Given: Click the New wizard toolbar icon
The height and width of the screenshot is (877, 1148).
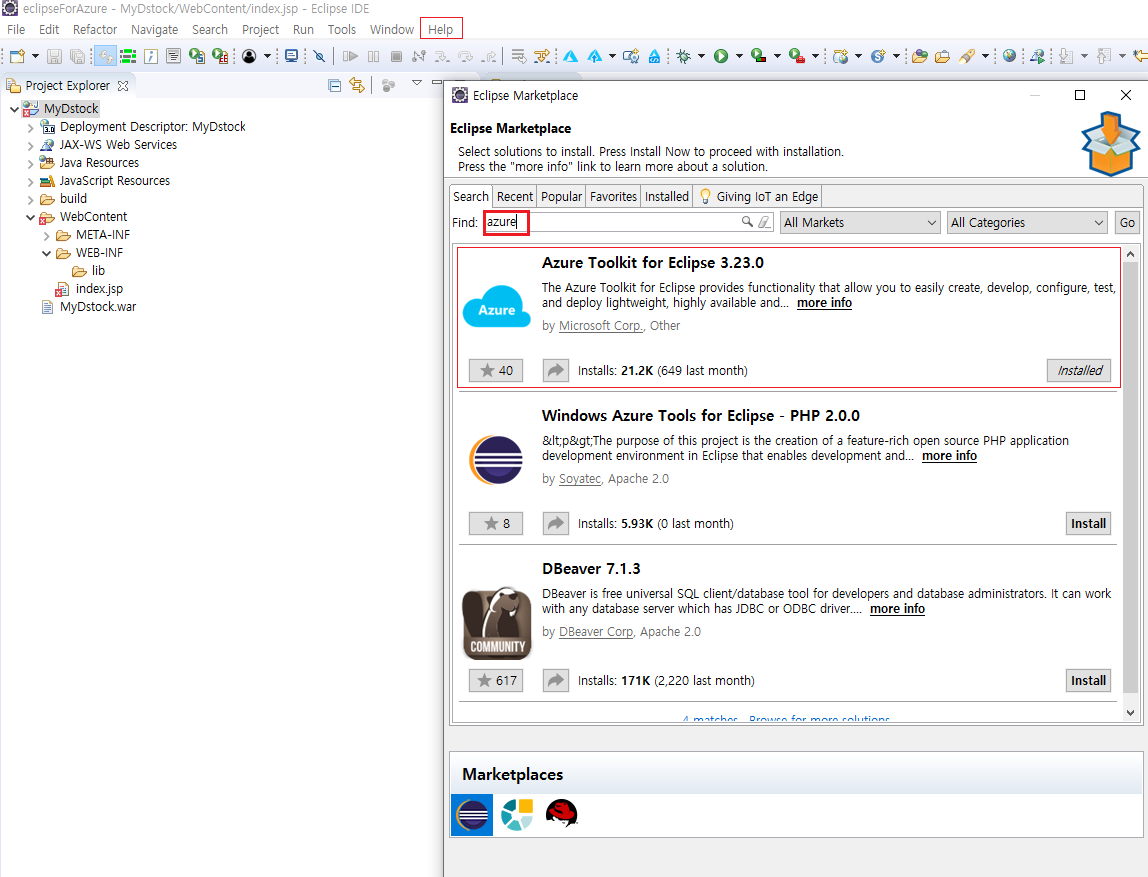Looking at the screenshot, I should [17, 56].
